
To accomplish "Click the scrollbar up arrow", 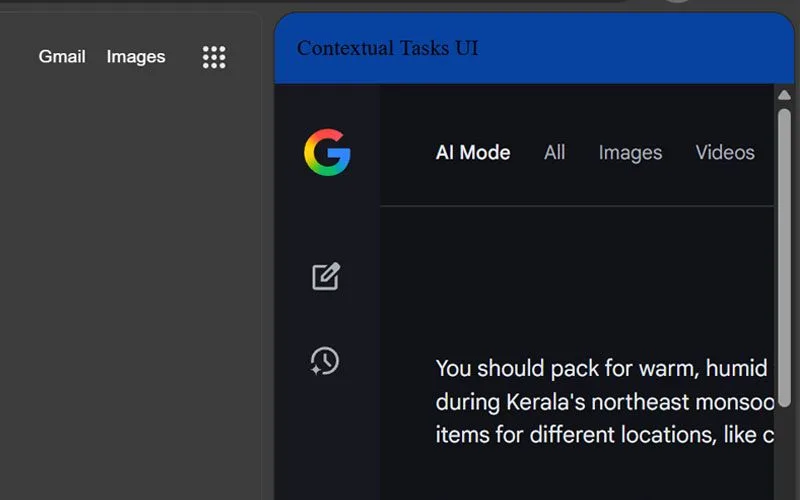I will tap(785, 95).
